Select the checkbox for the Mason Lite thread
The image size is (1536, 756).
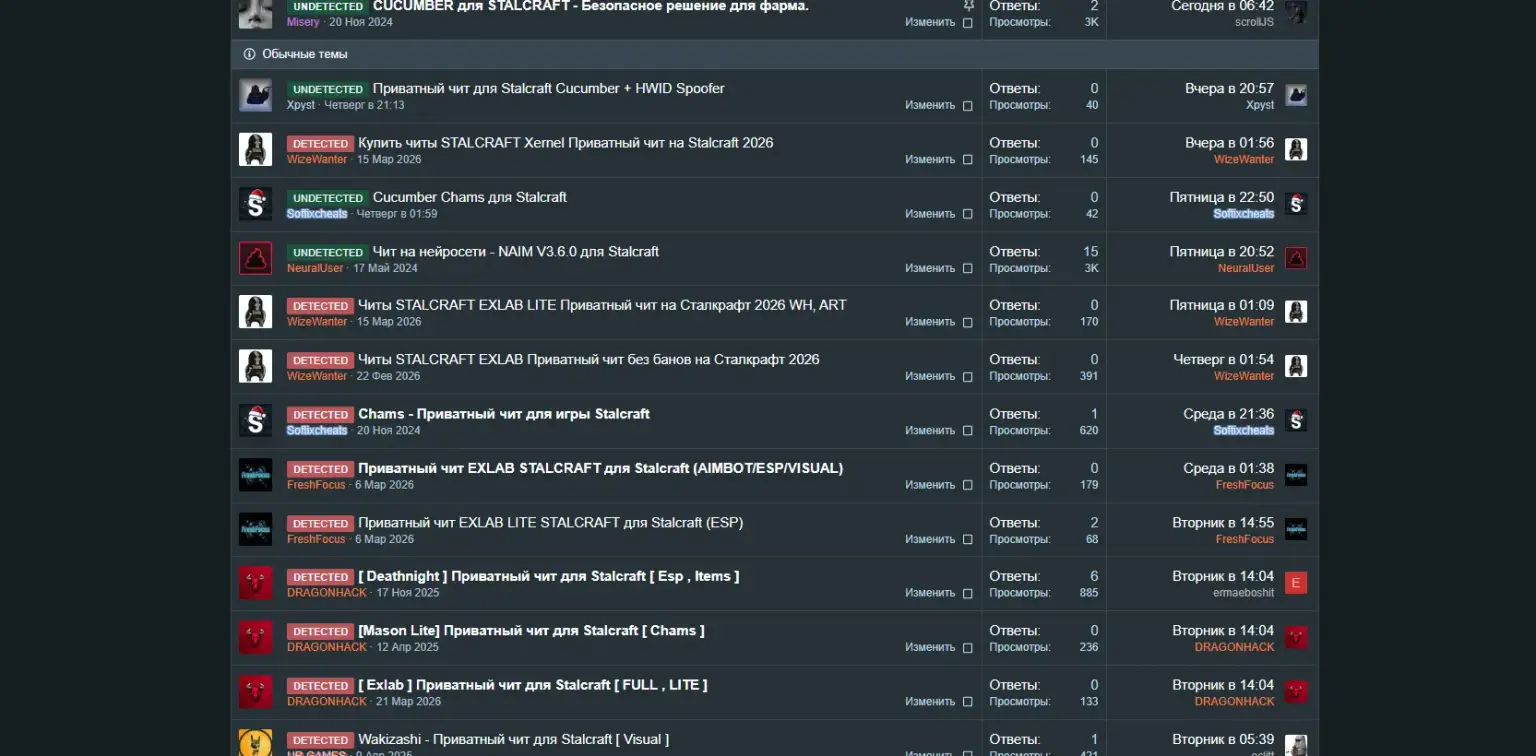[967, 647]
